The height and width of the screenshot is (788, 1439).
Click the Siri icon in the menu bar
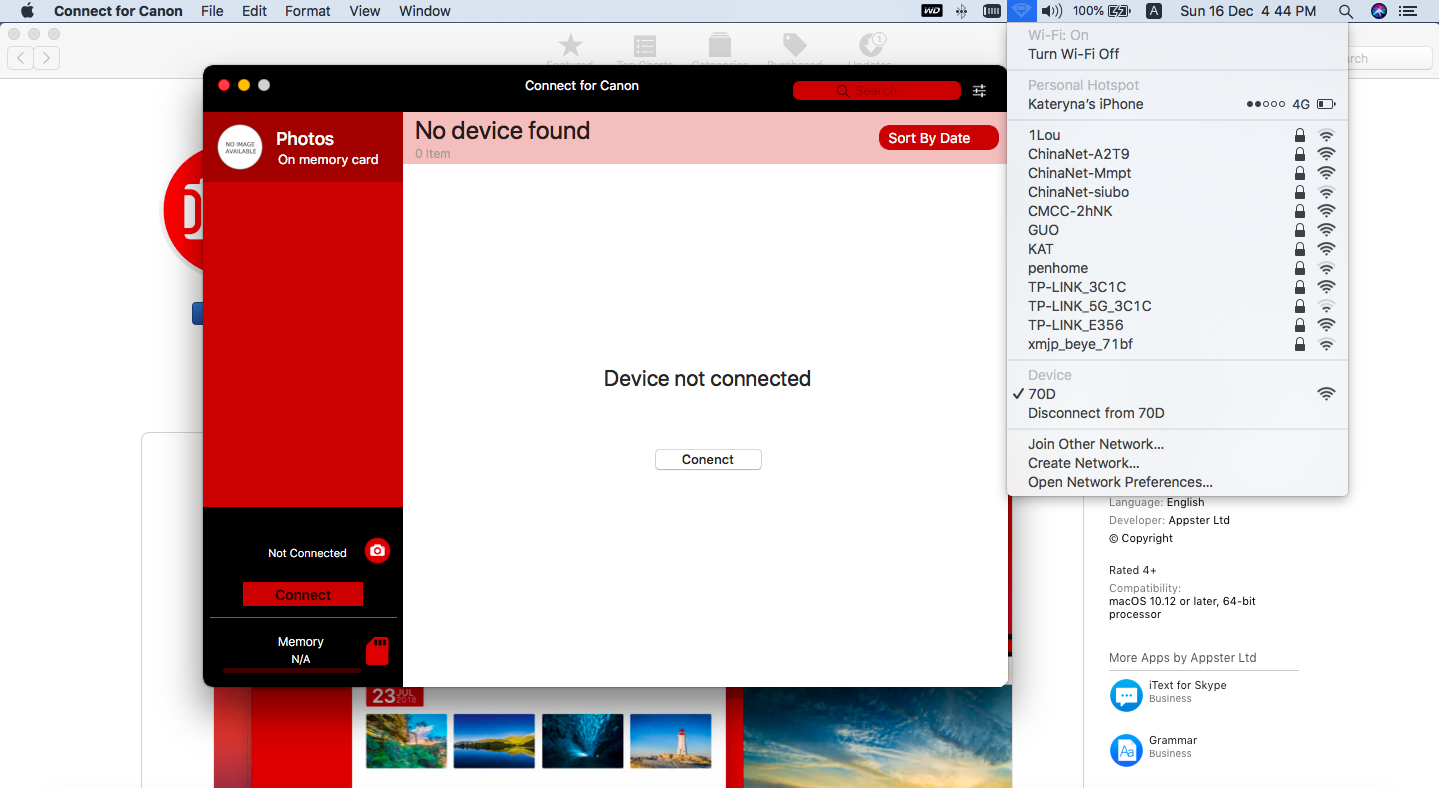1379,11
